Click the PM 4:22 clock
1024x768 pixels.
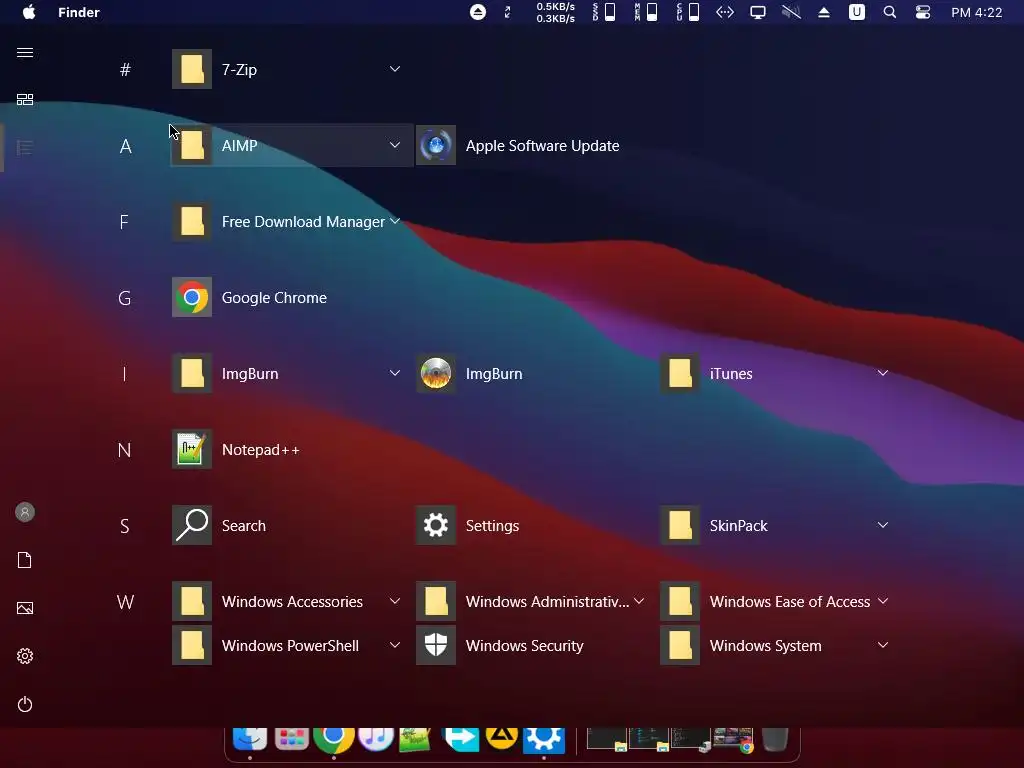tap(976, 12)
